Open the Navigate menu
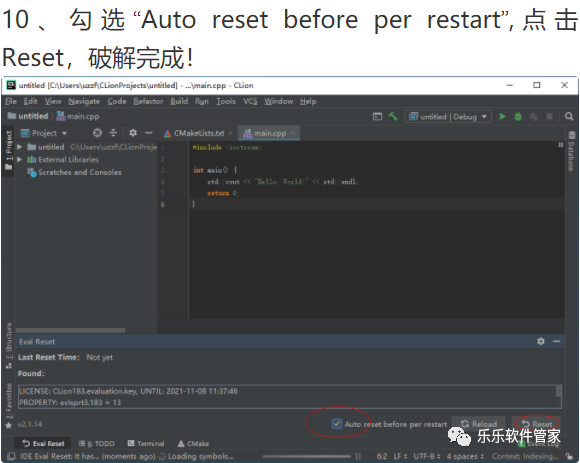 pos(84,101)
